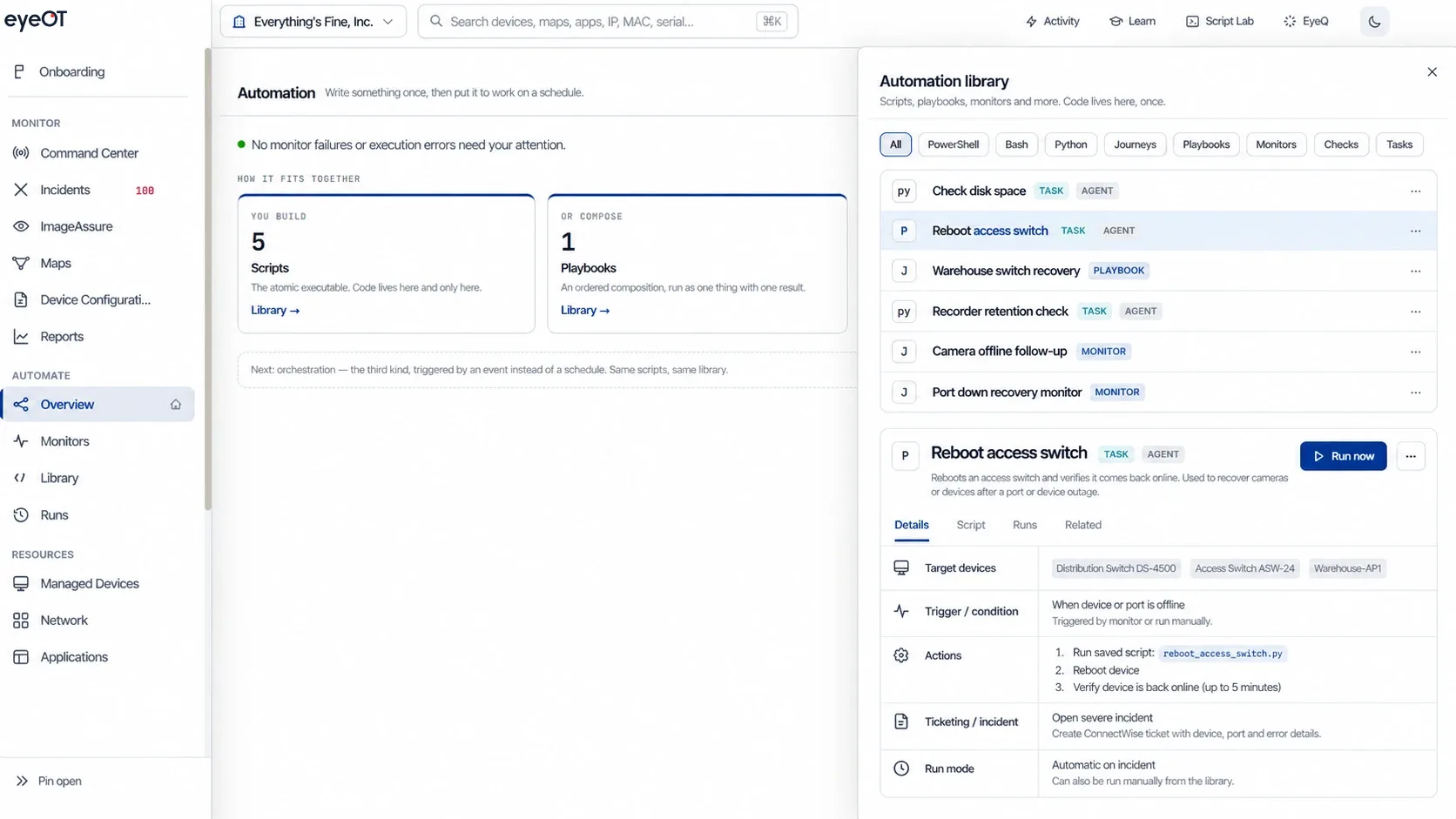The height and width of the screenshot is (819, 1456).
Task: Follow Library link under Scripts card
Action: pos(275,311)
